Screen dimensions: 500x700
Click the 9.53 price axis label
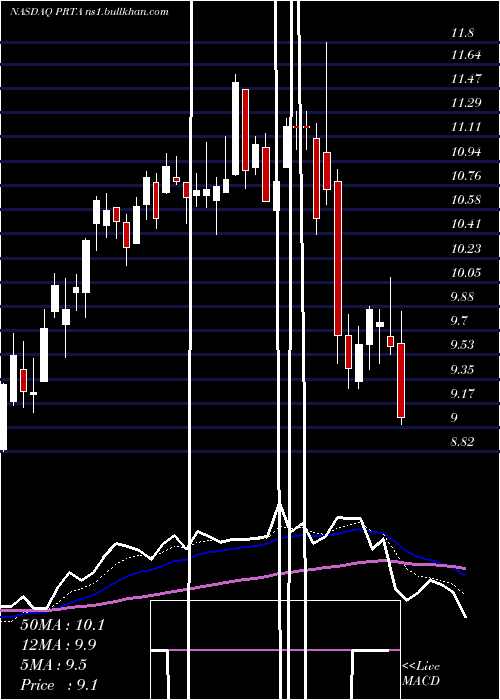pos(462,345)
